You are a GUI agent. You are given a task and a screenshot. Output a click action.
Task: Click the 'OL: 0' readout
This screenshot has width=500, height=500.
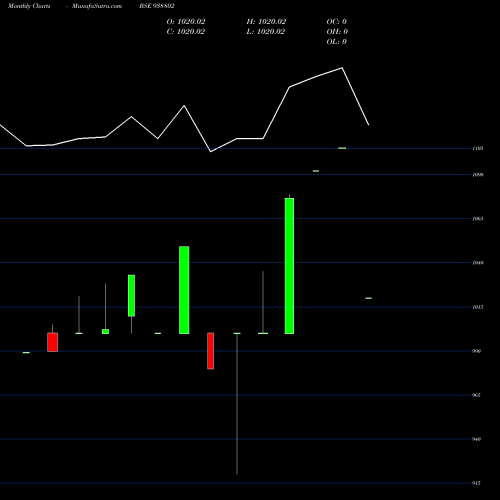(337, 41)
